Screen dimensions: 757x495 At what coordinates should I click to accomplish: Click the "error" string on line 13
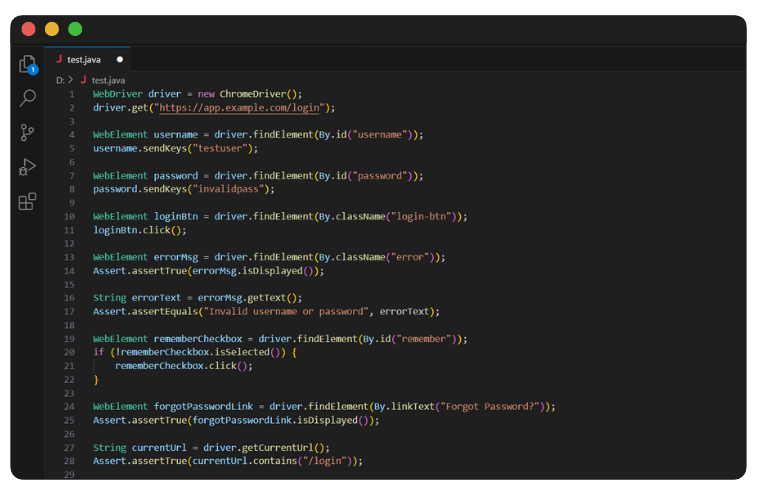point(410,257)
